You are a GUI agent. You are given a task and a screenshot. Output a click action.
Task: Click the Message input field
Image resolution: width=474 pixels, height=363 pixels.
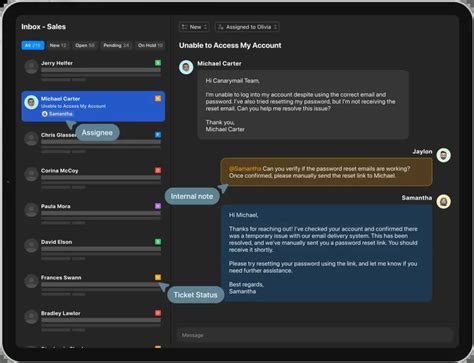315,335
